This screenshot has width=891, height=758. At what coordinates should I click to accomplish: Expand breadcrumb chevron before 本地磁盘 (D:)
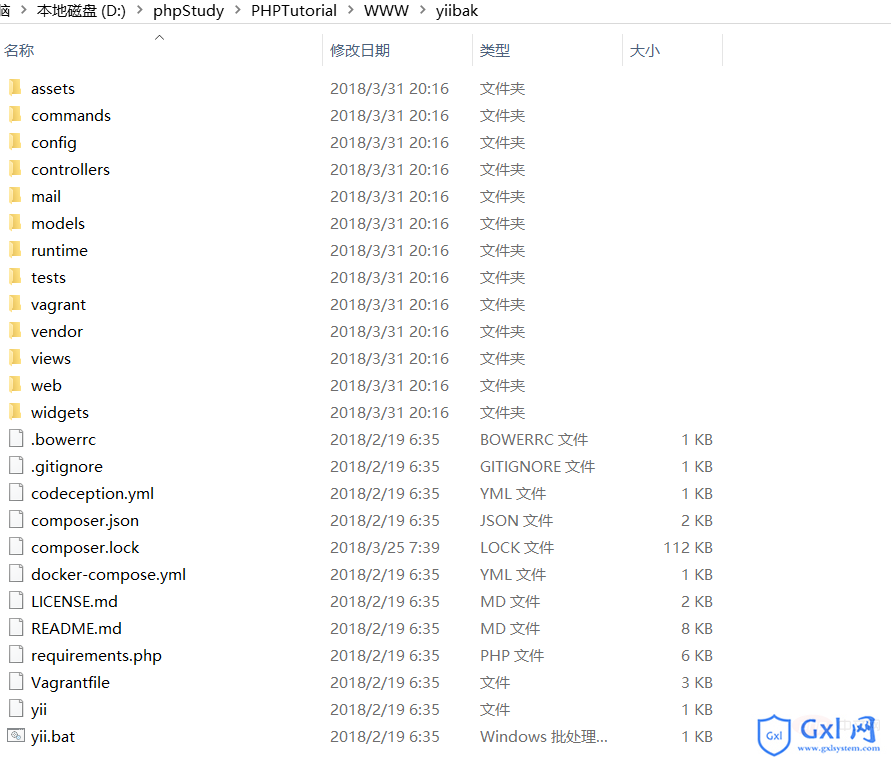(x=23, y=10)
